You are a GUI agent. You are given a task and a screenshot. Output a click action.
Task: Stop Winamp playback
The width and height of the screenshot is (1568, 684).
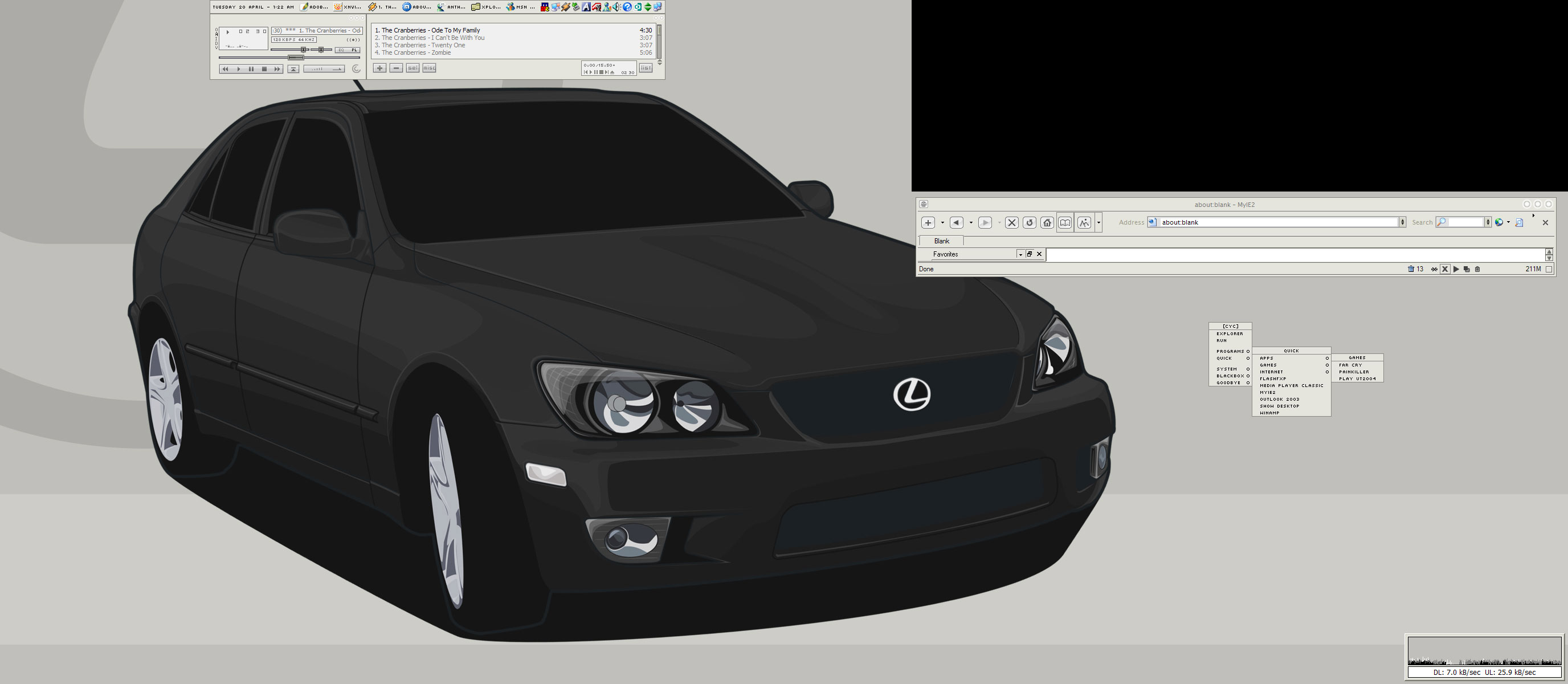265,70
